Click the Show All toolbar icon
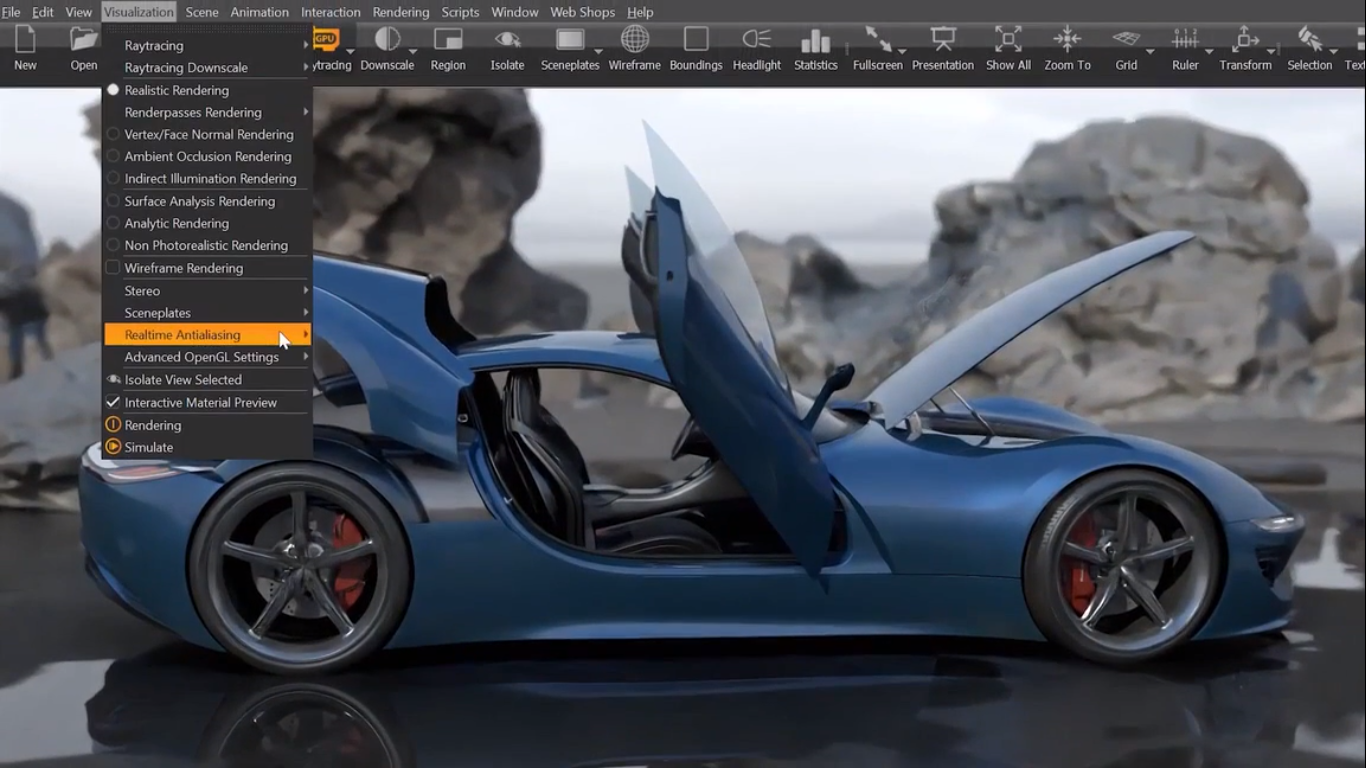 tap(1008, 40)
